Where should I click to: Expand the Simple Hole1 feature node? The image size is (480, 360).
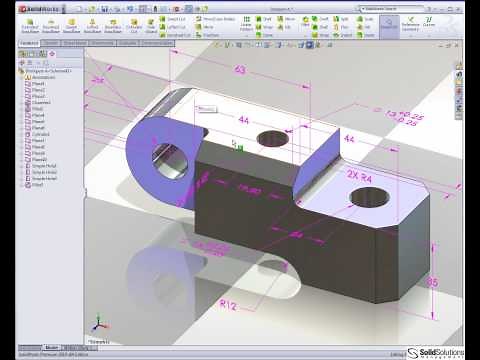click(22, 166)
